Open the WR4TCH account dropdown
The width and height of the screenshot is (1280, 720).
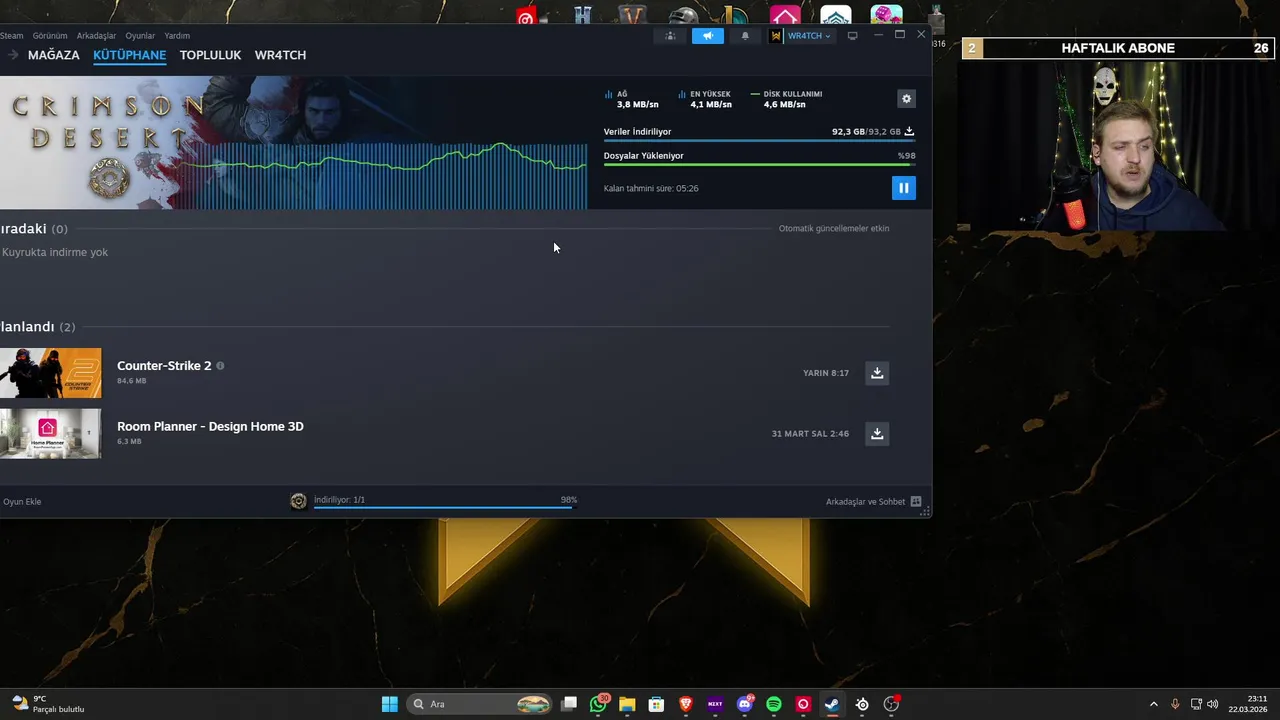801,36
